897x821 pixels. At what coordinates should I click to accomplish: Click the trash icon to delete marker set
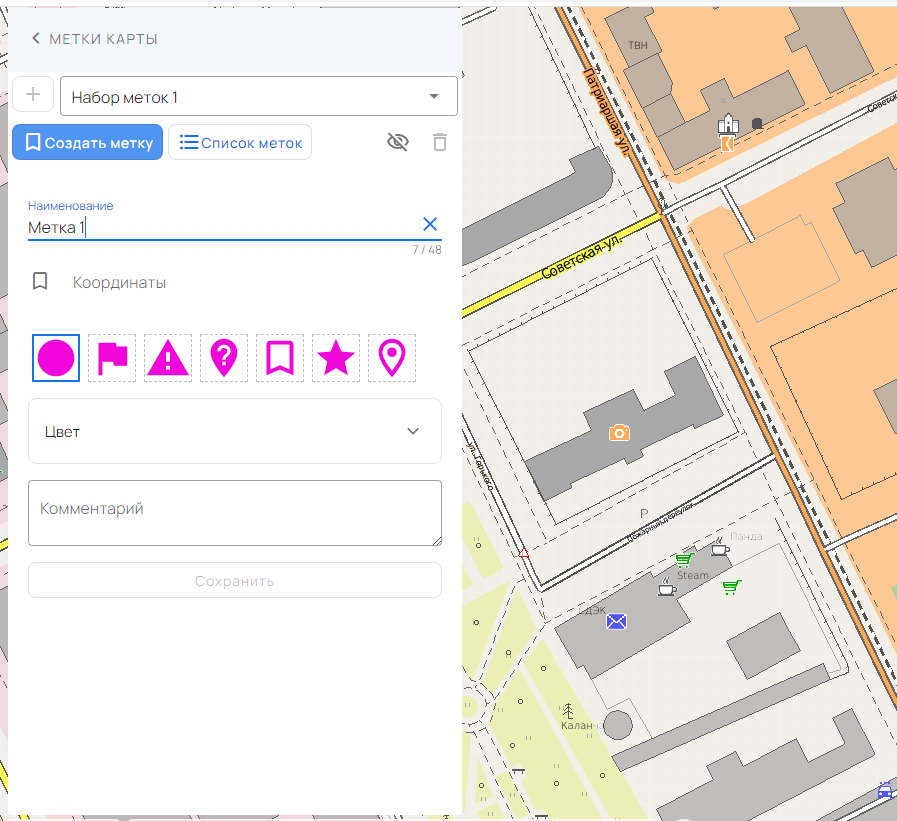pyautogui.click(x=439, y=142)
